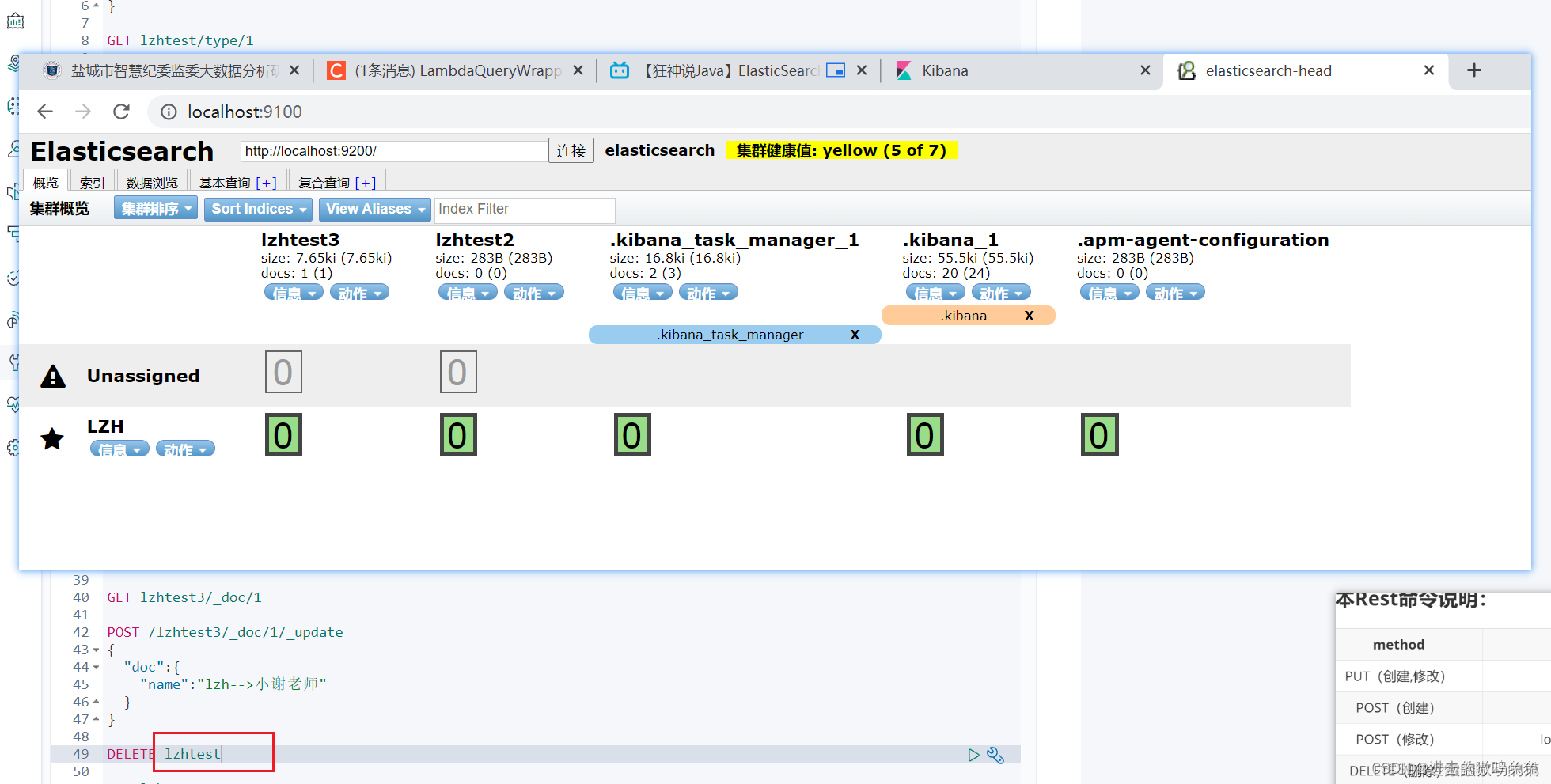The width and height of the screenshot is (1551, 784).
Task: Open the 复合查询 tab
Action: click(x=338, y=181)
